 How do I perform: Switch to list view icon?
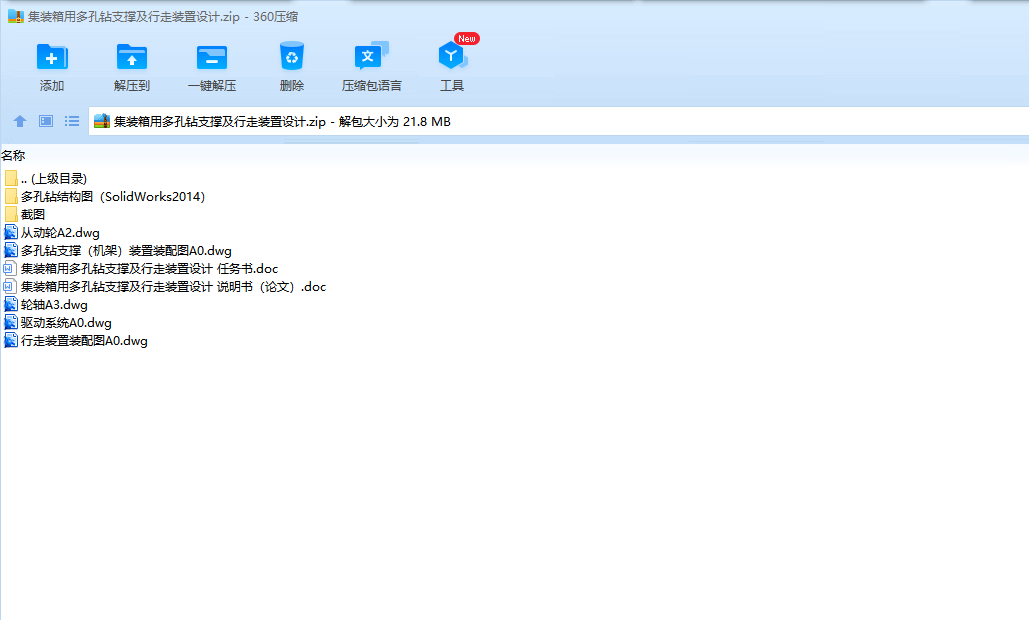tap(72, 121)
